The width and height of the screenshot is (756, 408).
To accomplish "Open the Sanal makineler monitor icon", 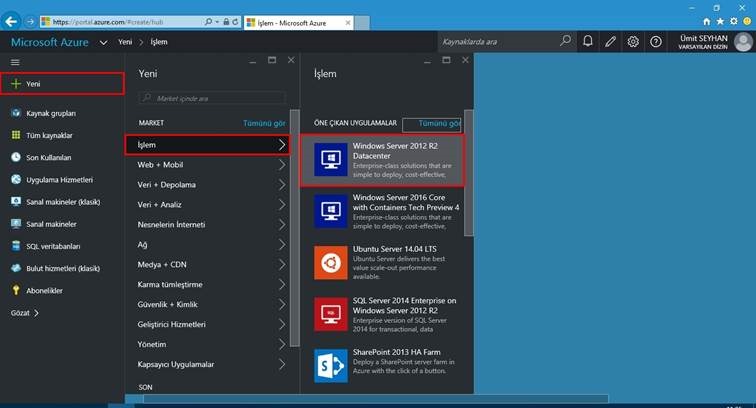I will [x=16, y=224].
